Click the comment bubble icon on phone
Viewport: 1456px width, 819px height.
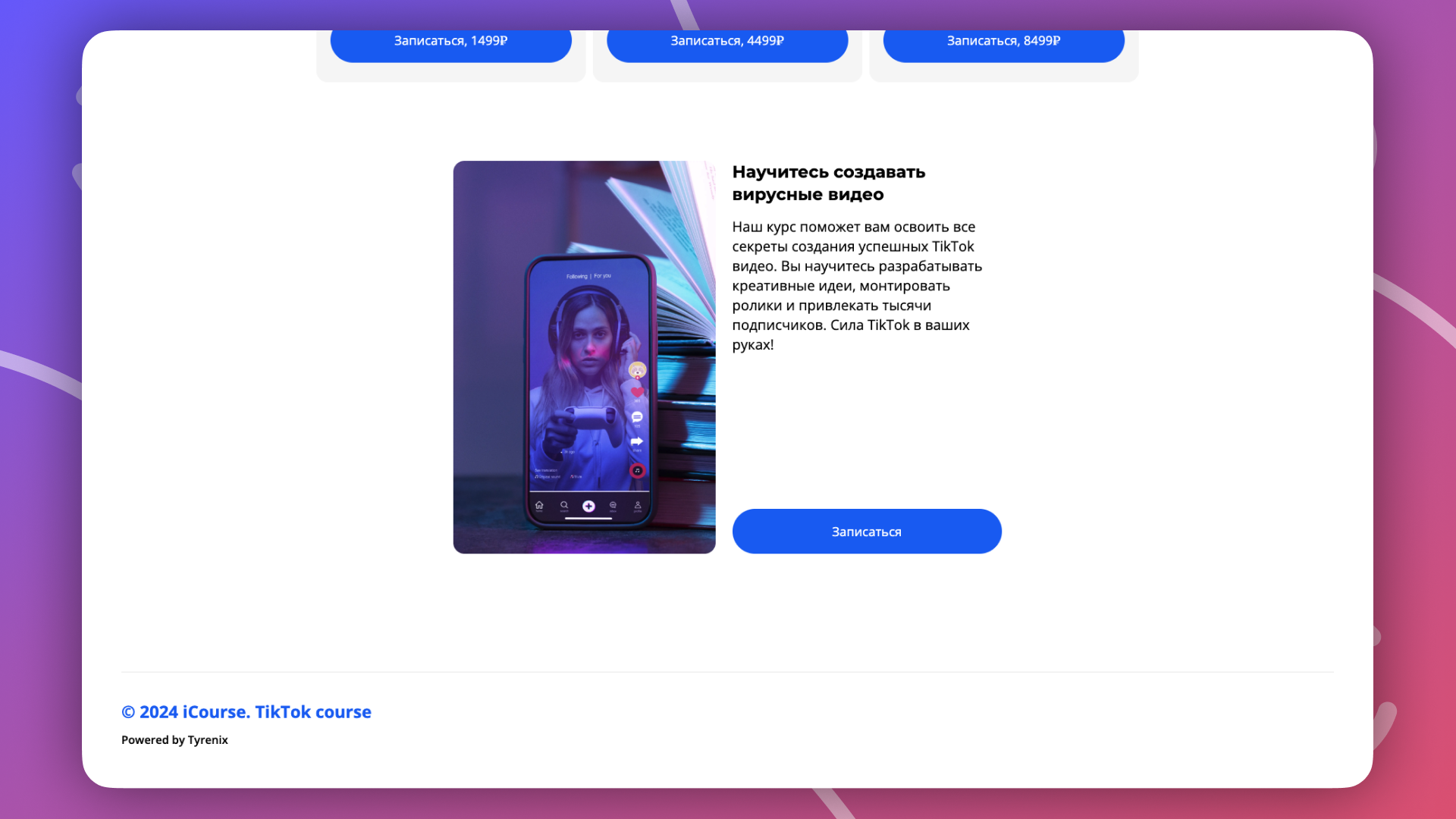click(x=637, y=417)
